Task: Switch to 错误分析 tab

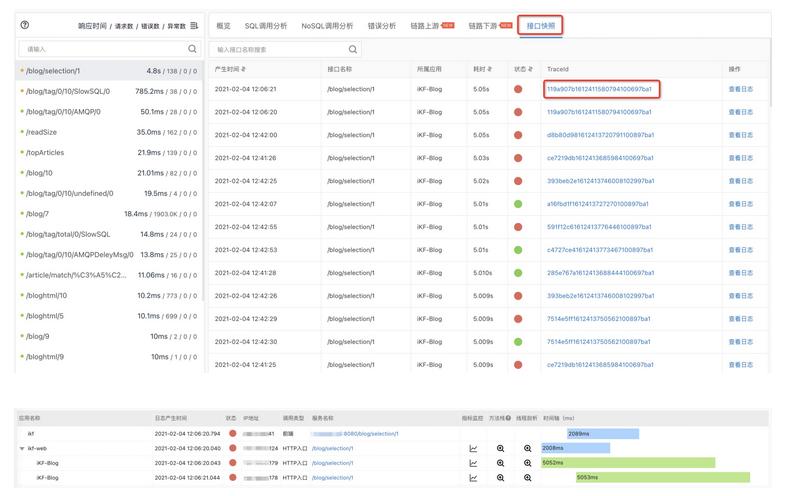Action: [x=381, y=26]
